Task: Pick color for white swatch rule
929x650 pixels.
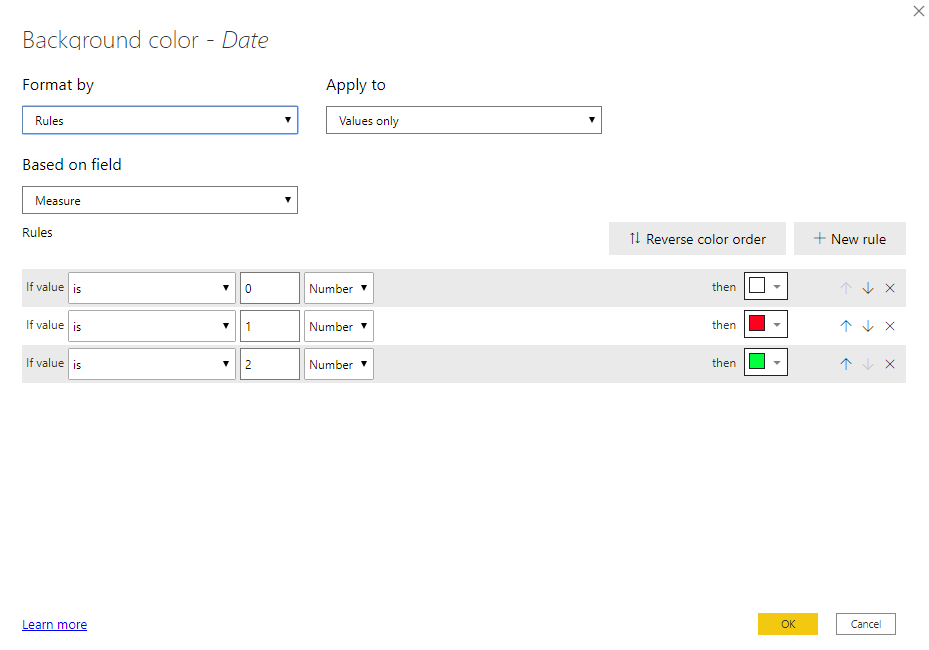Action: [765, 286]
